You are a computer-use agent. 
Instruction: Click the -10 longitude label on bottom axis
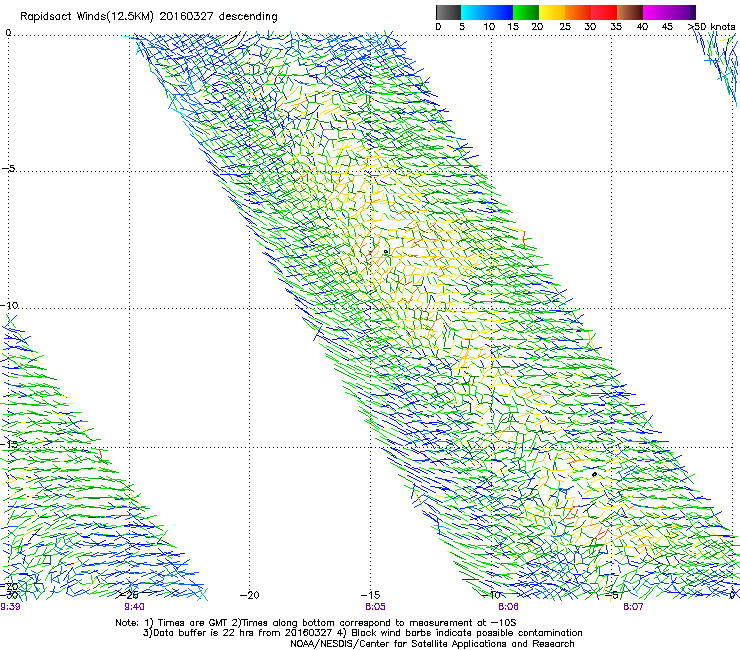click(491, 595)
